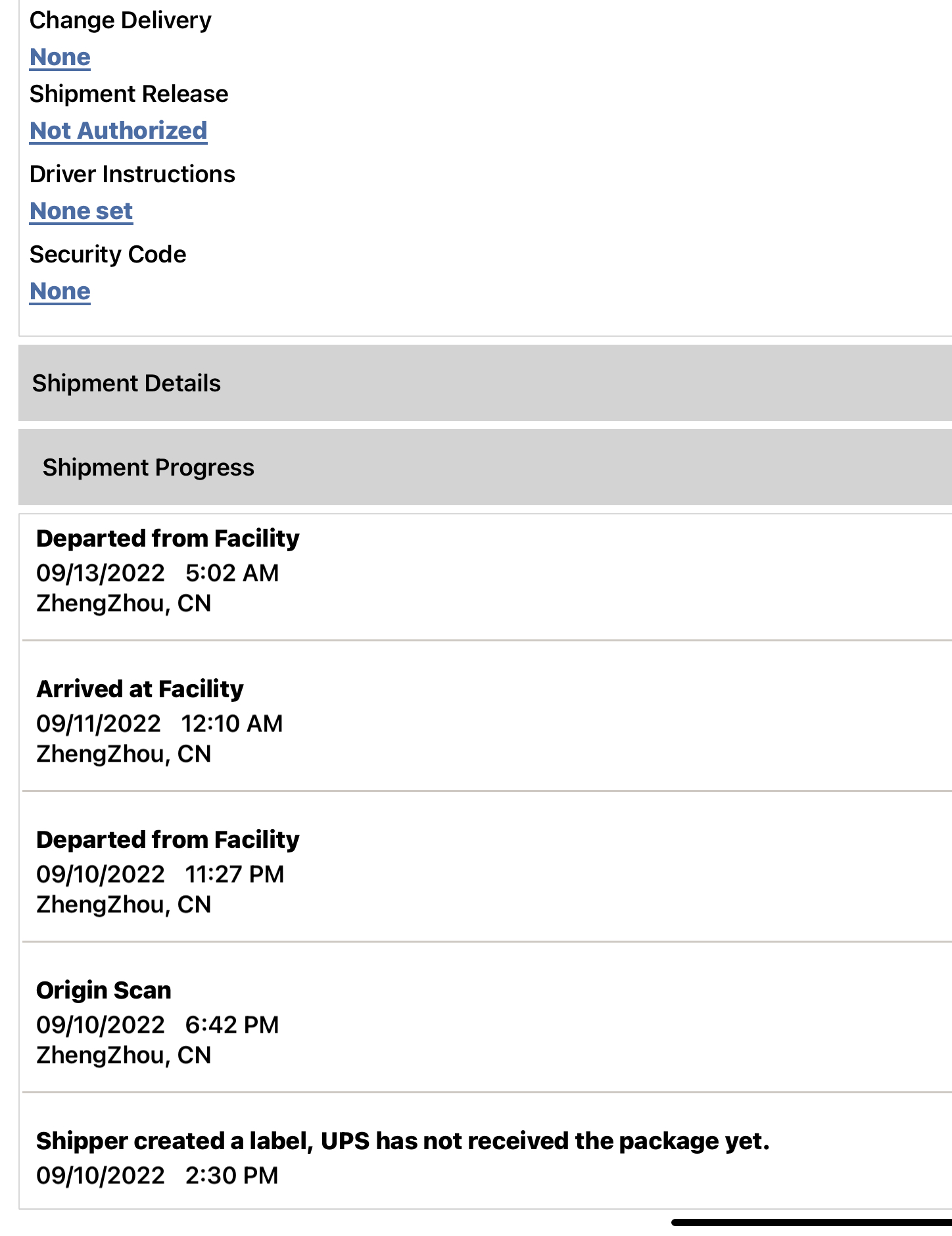Open the None set driver instructions link
Viewport: 952px width, 1236px height.
(x=82, y=211)
